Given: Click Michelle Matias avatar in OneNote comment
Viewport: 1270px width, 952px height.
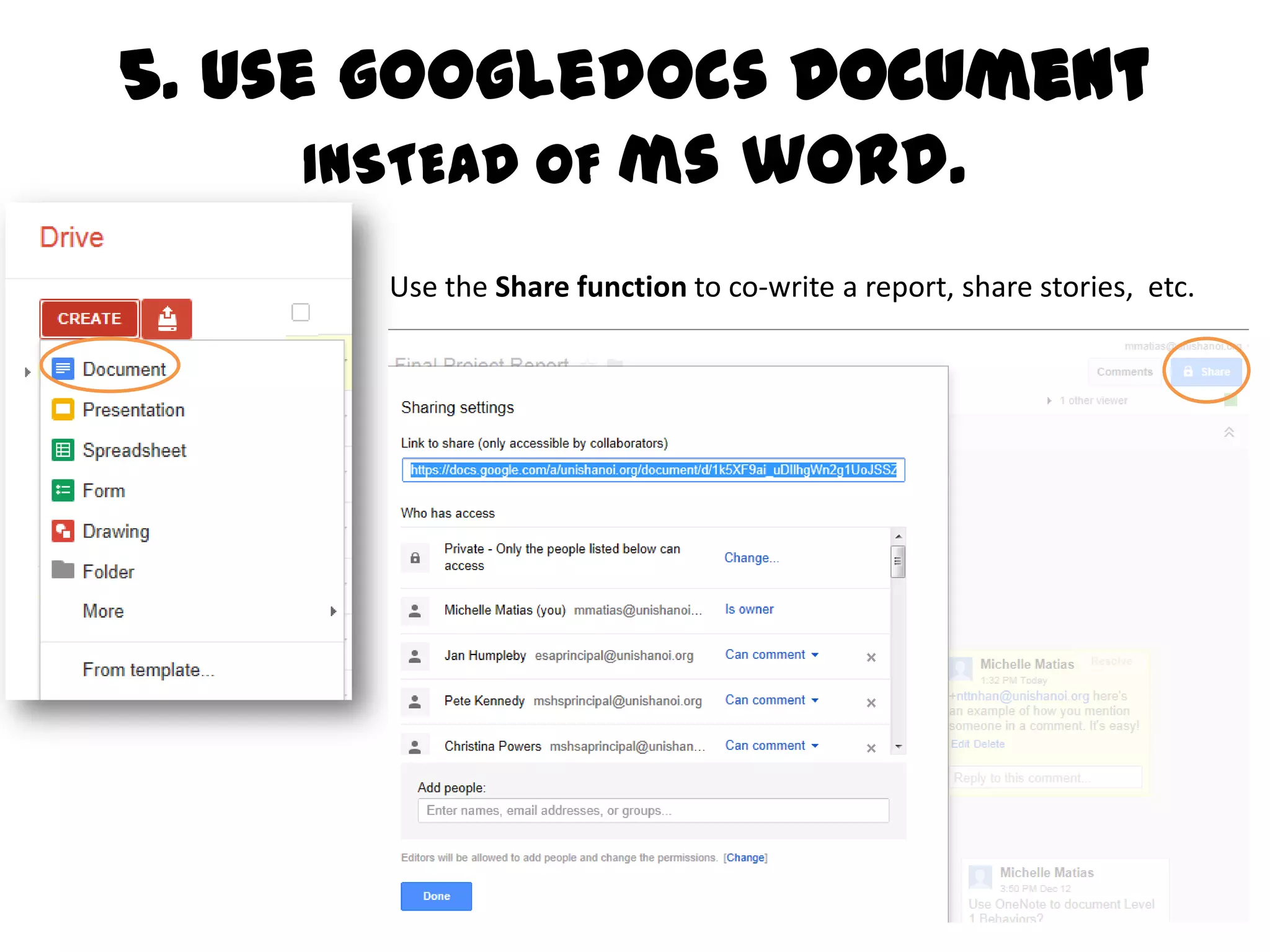Looking at the screenshot, I should 980,877.
